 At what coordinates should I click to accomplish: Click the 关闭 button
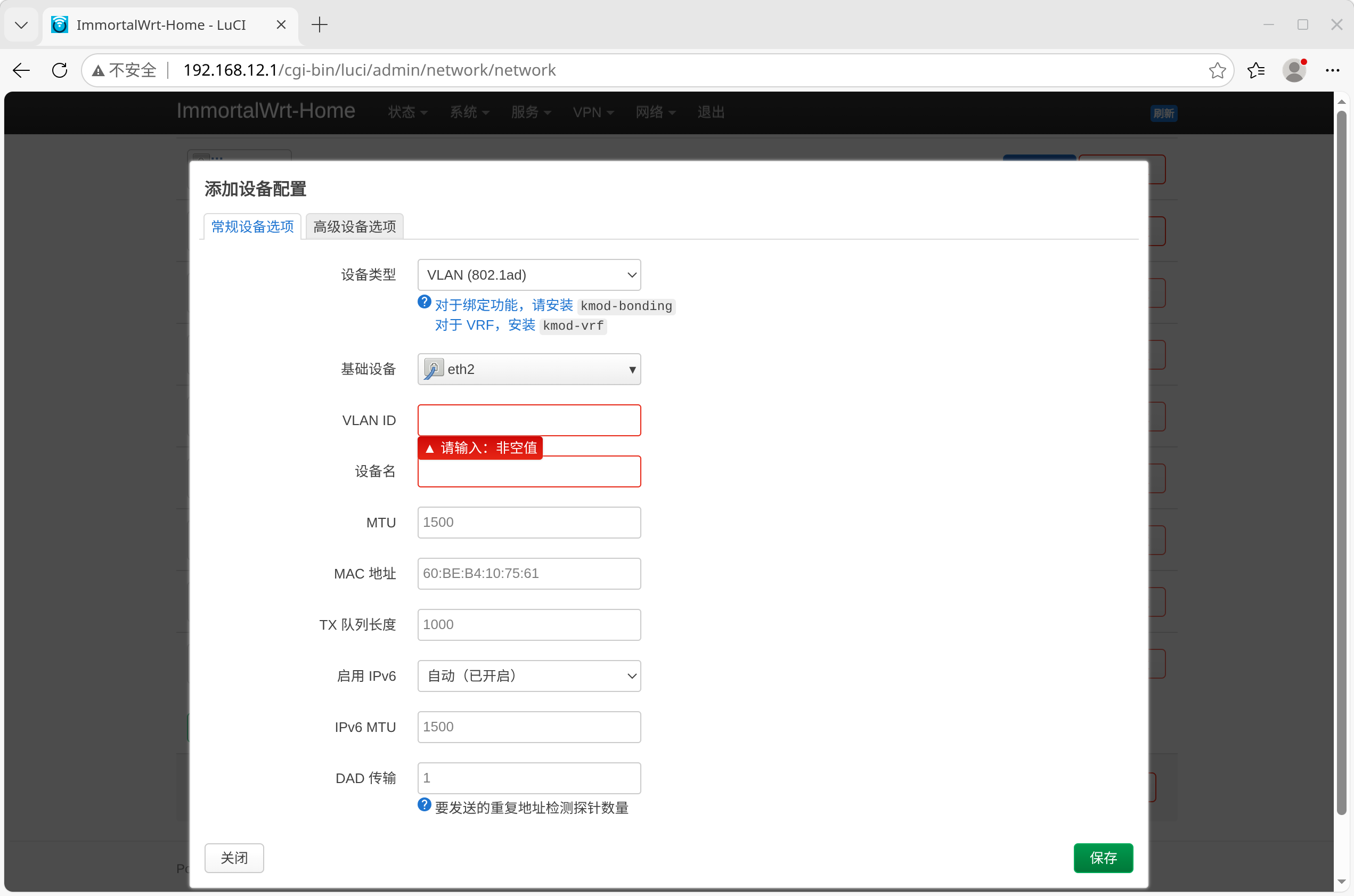point(234,858)
